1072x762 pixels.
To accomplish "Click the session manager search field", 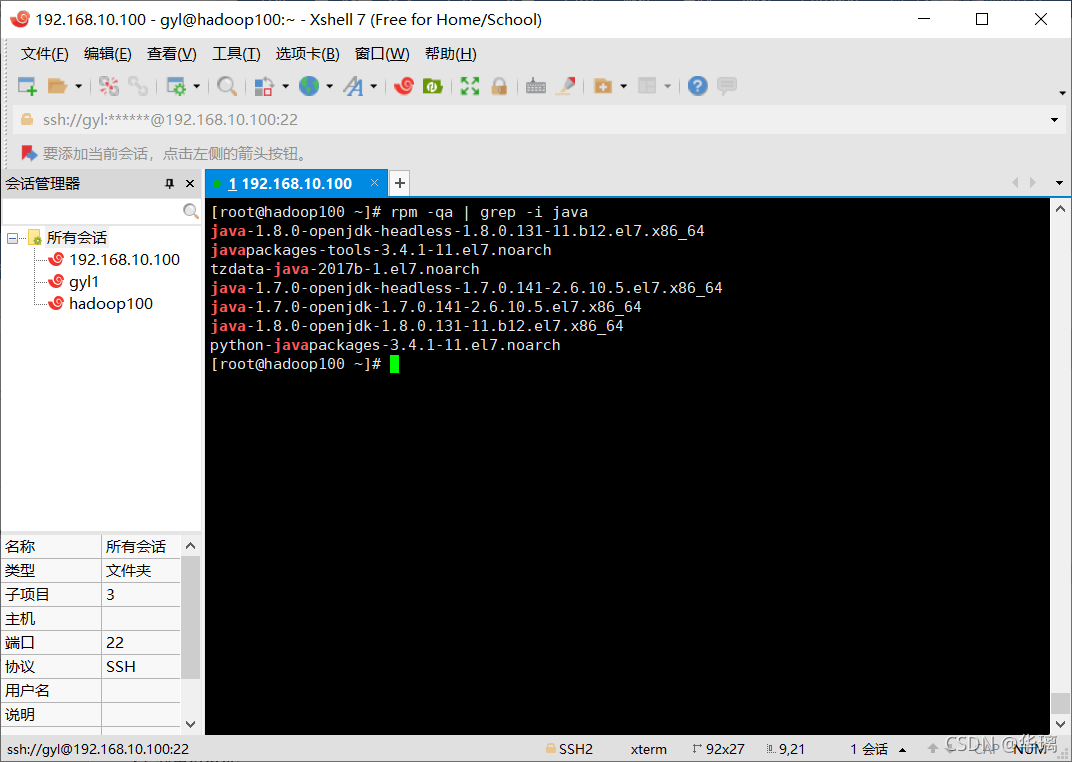I will coord(92,211).
